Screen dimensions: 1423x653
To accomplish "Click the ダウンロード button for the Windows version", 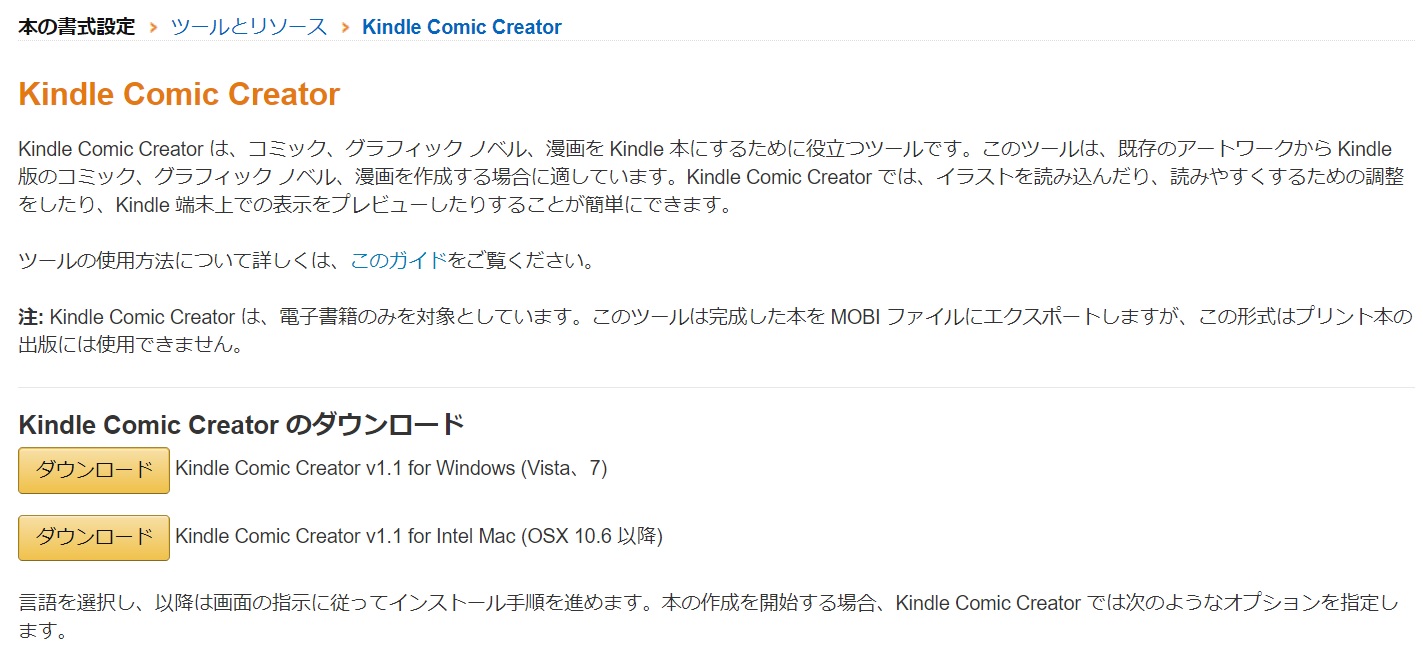I will pyautogui.click(x=92, y=470).
